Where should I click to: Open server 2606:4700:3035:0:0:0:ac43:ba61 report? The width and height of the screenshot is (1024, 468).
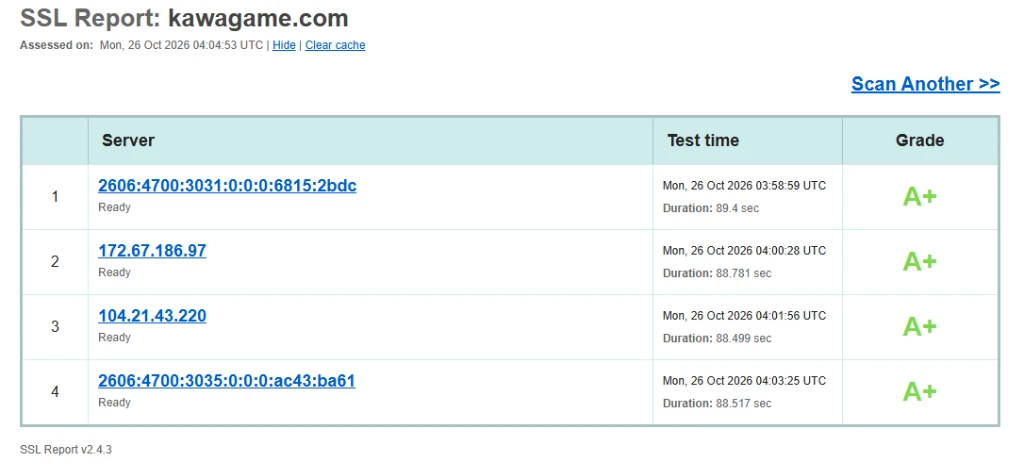pos(227,381)
